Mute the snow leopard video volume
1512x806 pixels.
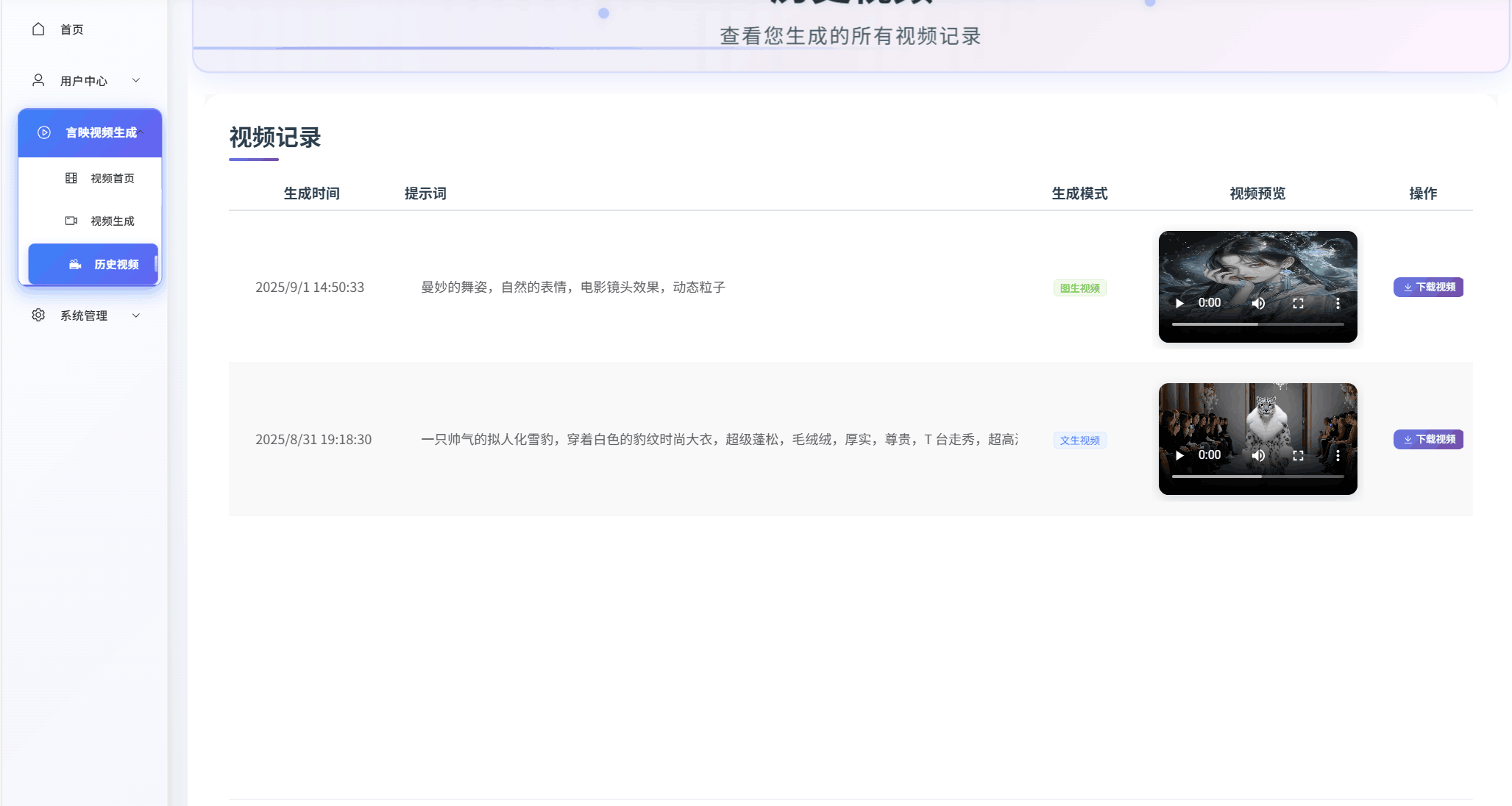click(x=1259, y=455)
